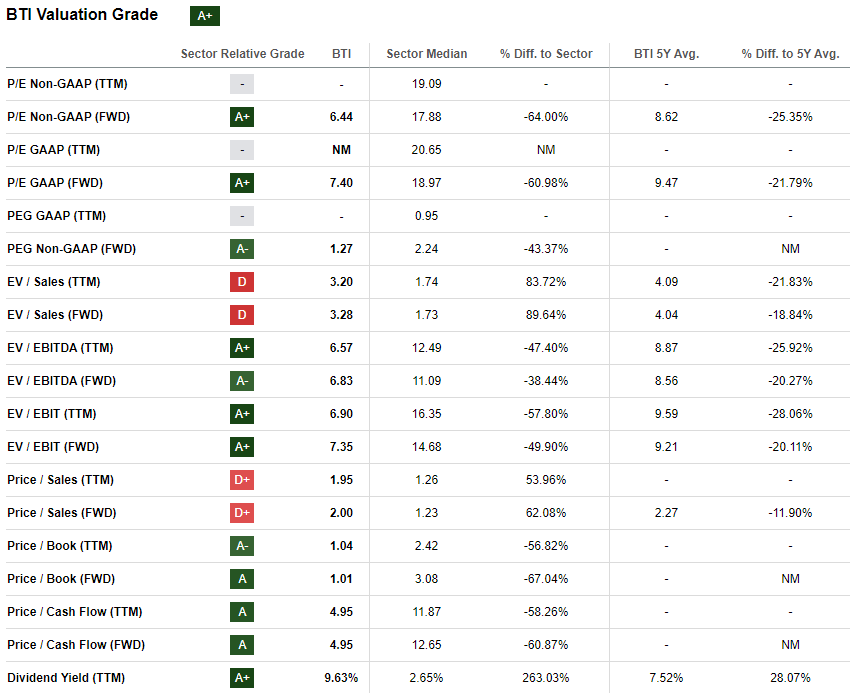Open the EV / EBITDA (TTM) metric label

[60, 348]
